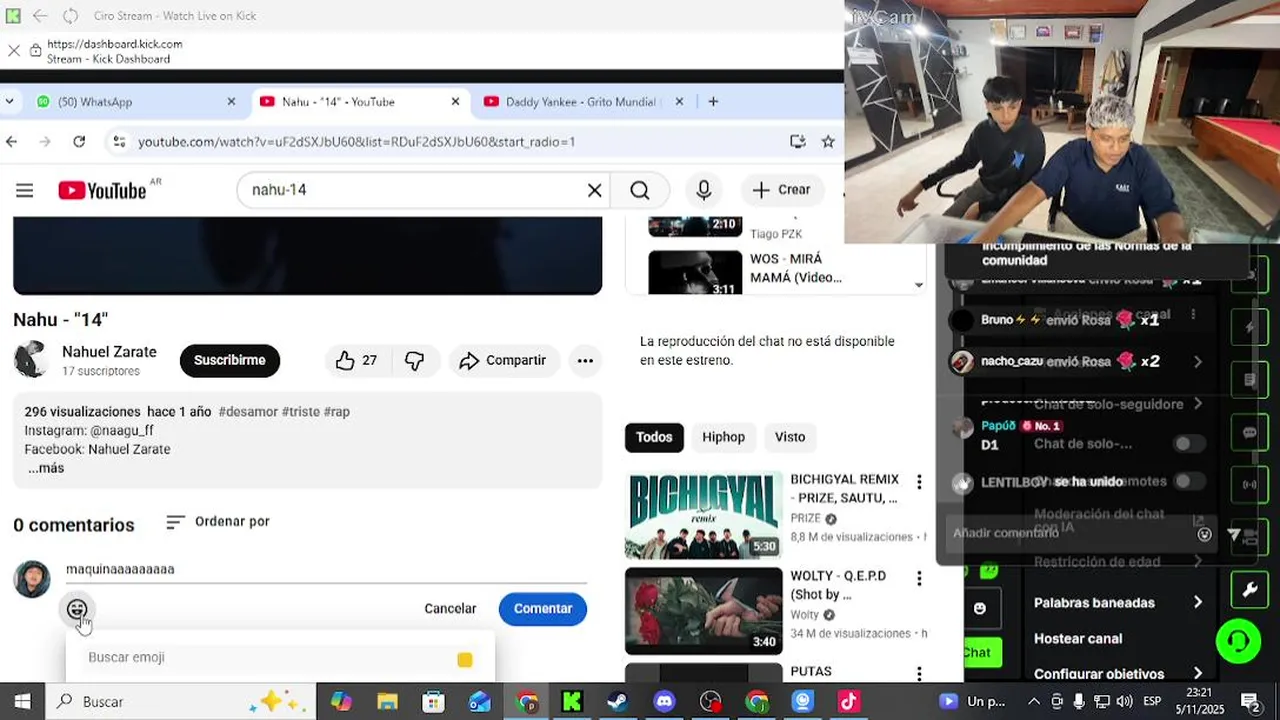Viewport: 1280px width, 720px height.
Task: Open more options for BICHIGYAL REMIX video
Action: tap(919, 482)
